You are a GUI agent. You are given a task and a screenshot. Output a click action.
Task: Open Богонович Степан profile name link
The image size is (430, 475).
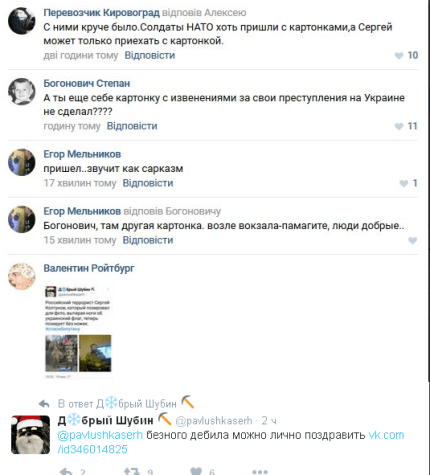(x=87, y=83)
